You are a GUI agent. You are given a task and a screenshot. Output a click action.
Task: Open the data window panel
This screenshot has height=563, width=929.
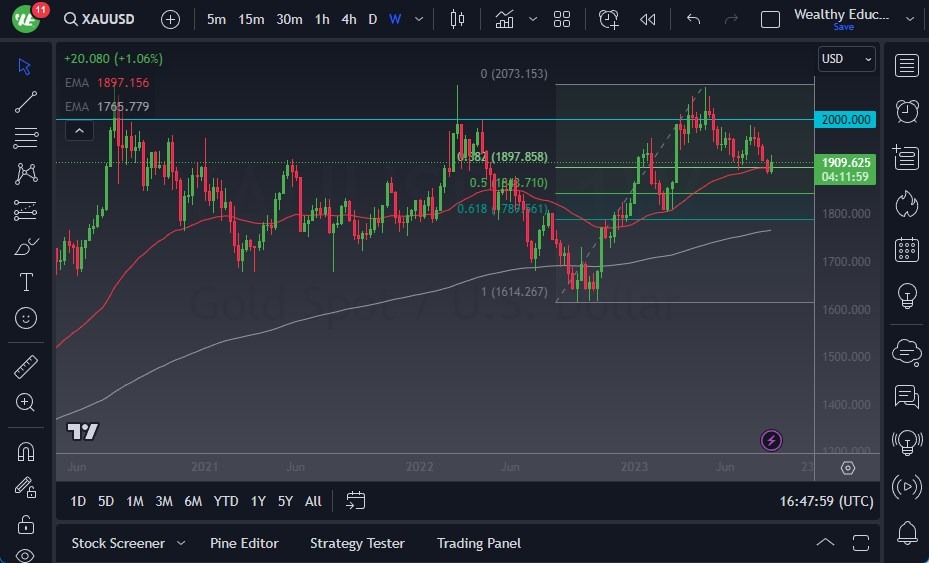(x=906, y=158)
